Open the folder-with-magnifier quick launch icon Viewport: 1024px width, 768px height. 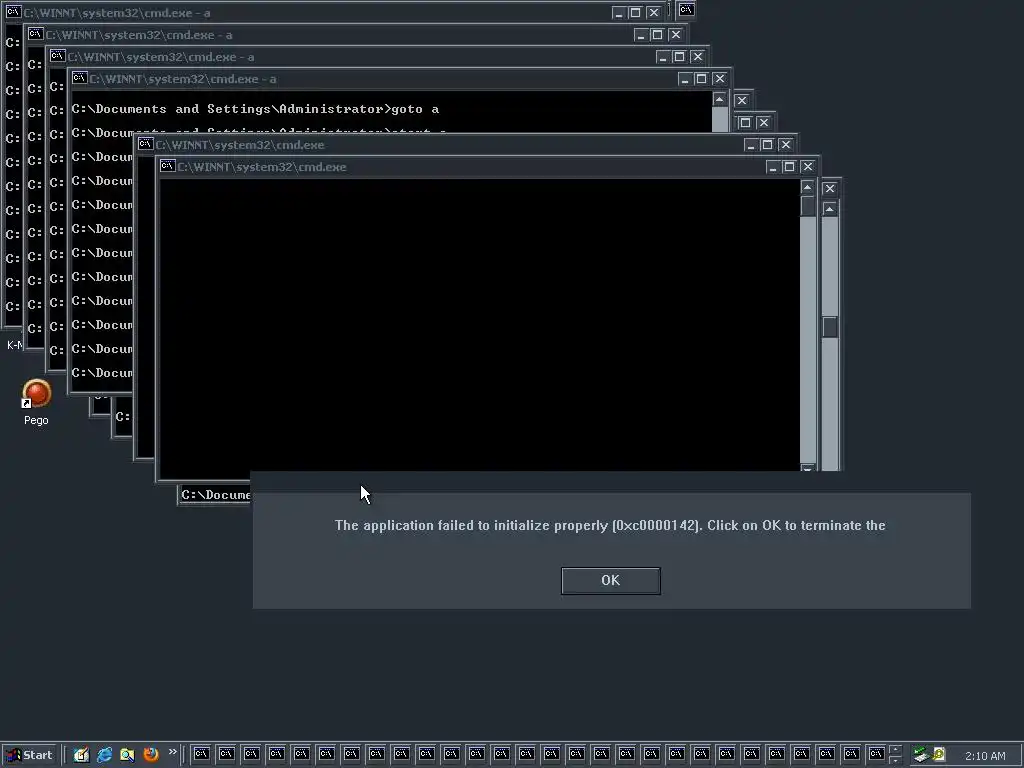tap(127, 755)
